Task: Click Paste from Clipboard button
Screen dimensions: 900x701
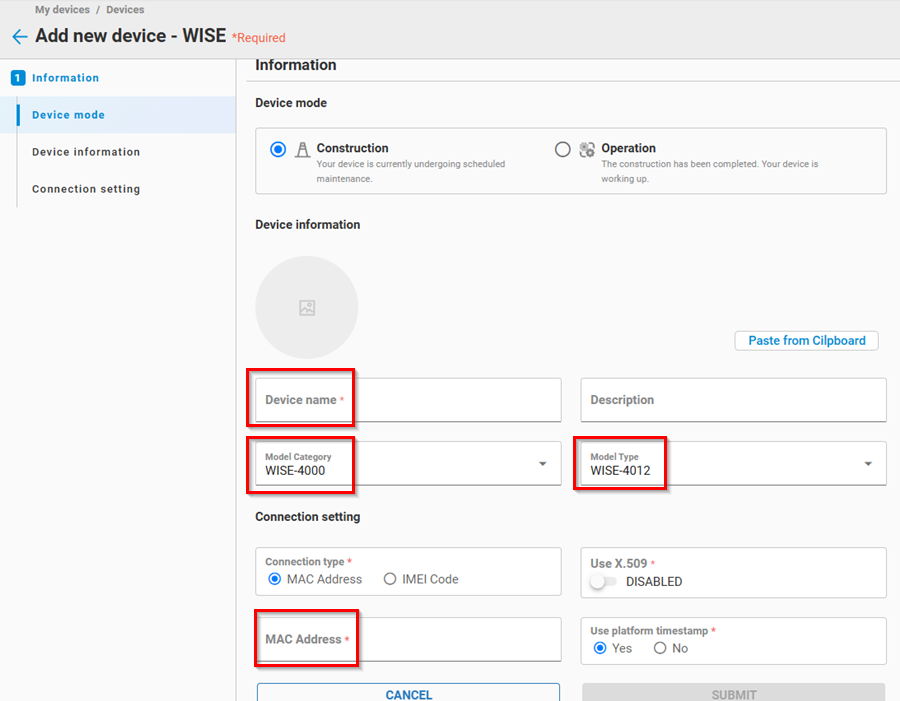Action: [x=806, y=341]
